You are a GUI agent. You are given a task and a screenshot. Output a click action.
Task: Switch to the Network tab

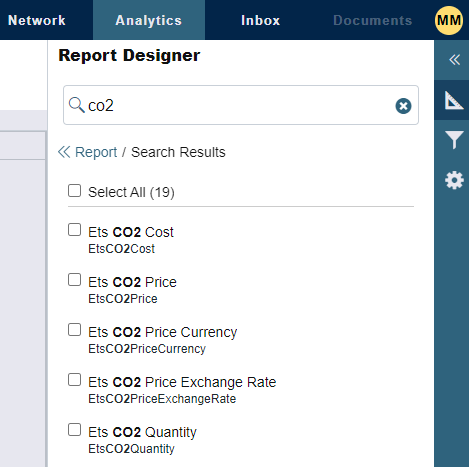click(x=37, y=20)
